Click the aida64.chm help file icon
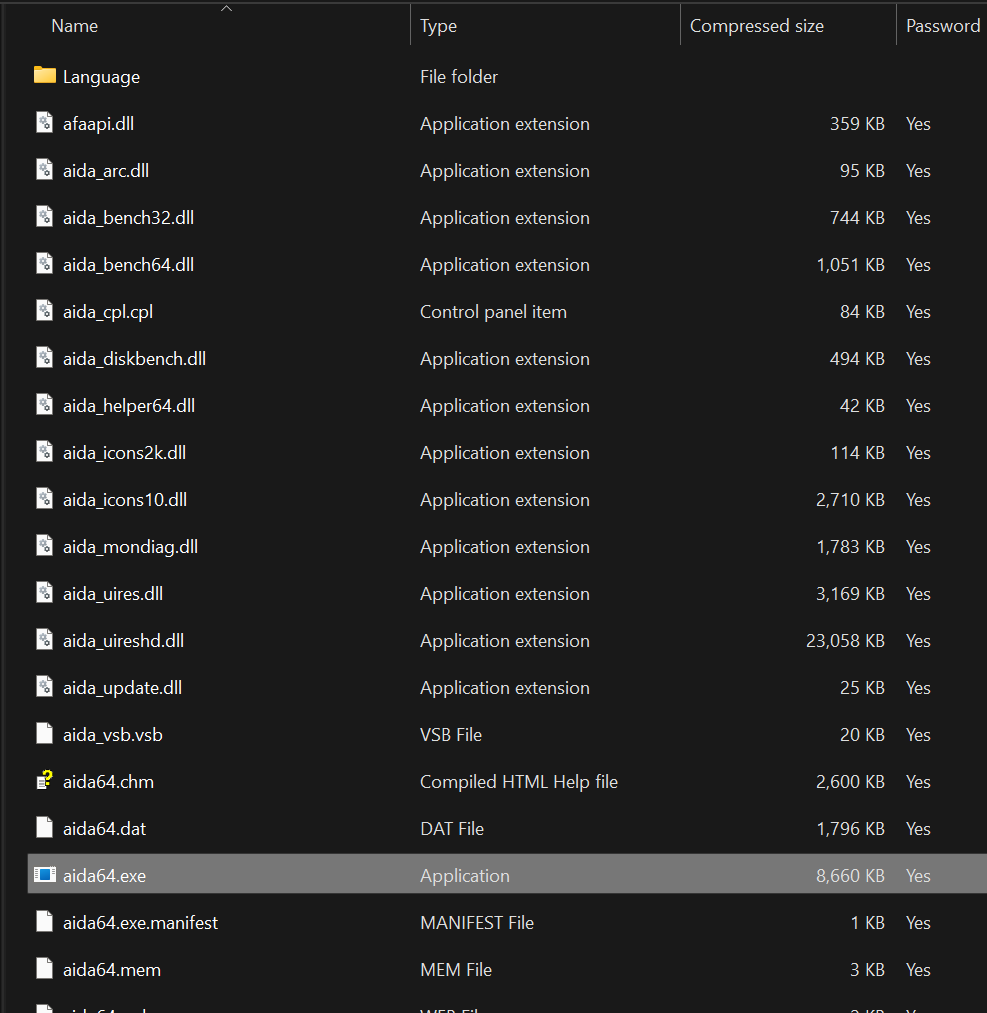987x1013 pixels. (x=45, y=780)
